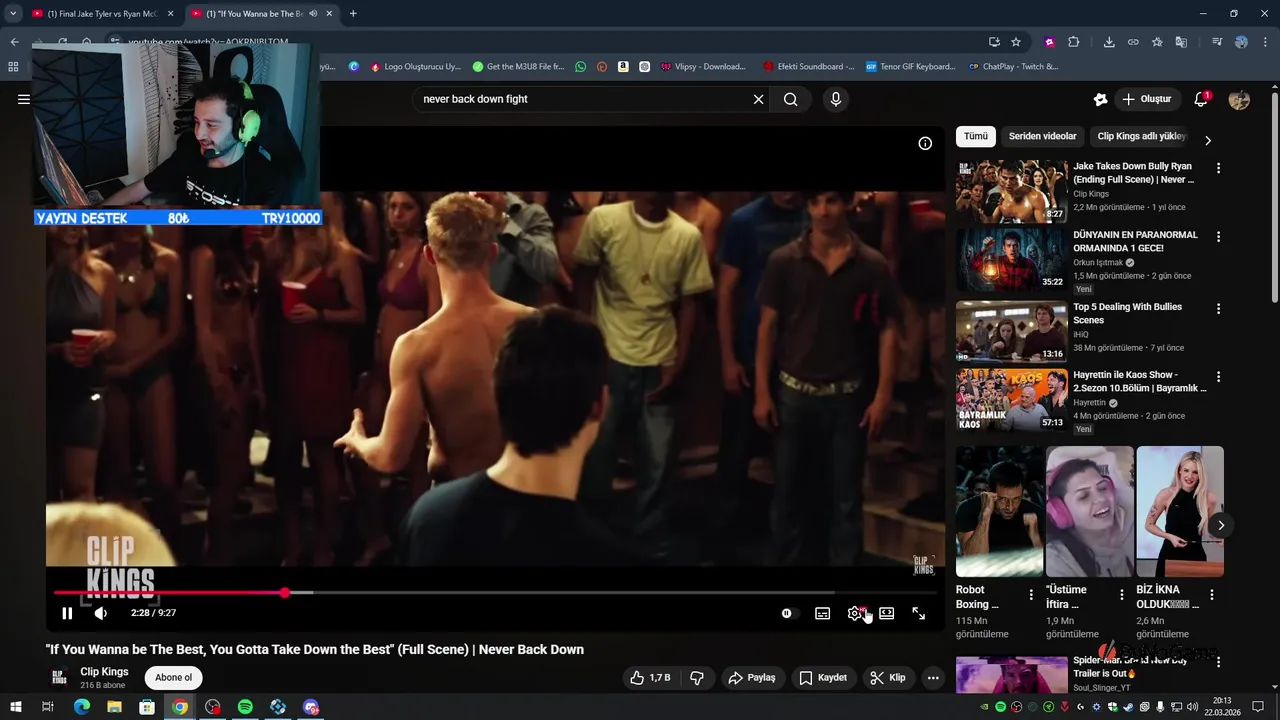
Task: Open Tenor GIF Keyboard bookmark
Action: pyautogui.click(x=911, y=67)
